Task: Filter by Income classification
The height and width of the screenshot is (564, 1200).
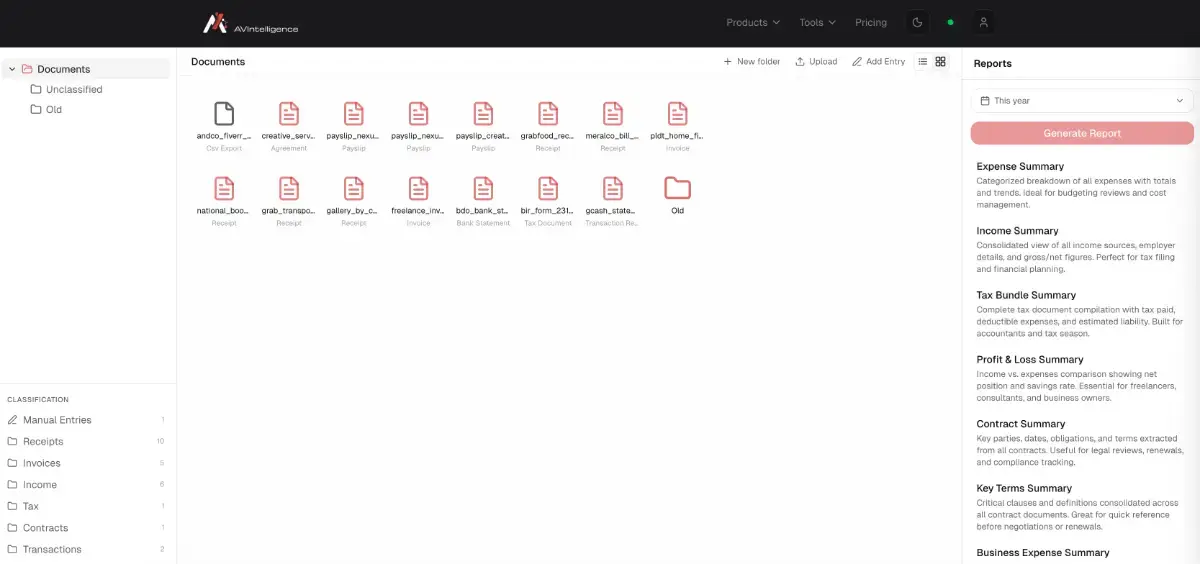Action: [x=86, y=485]
